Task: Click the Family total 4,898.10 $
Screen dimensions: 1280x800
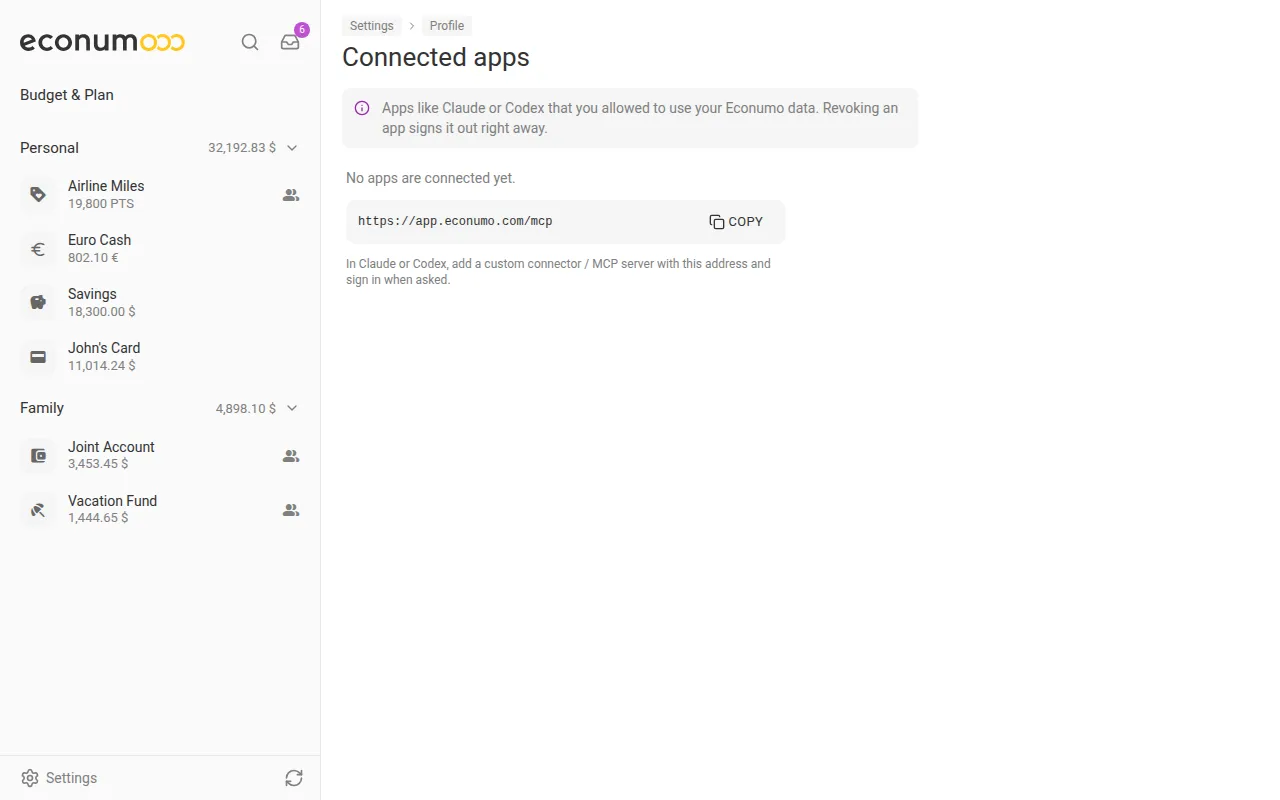Action: pyautogui.click(x=246, y=408)
